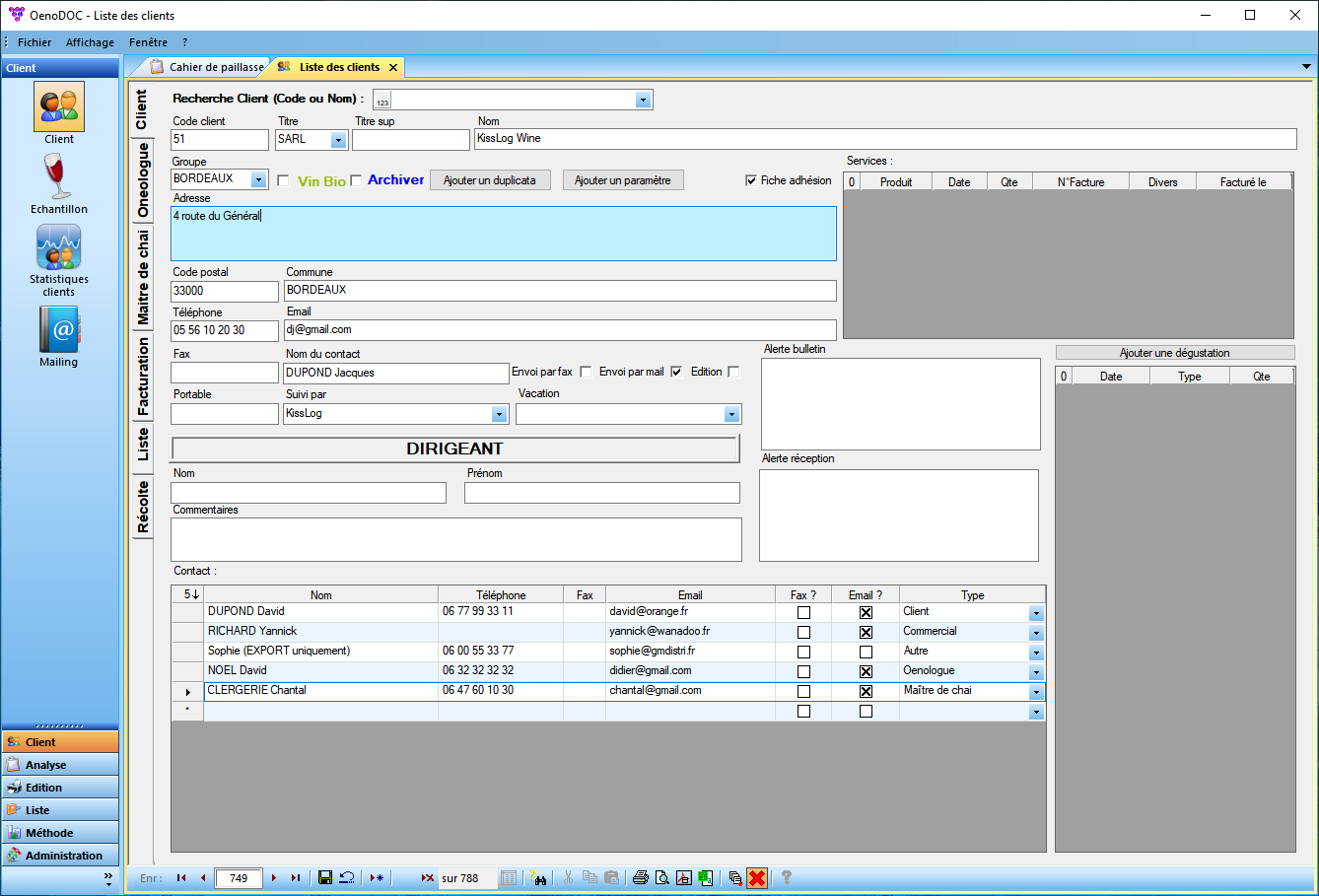Open the Mailing address book icon
The width and height of the screenshot is (1319, 896).
tap(59, 330)
